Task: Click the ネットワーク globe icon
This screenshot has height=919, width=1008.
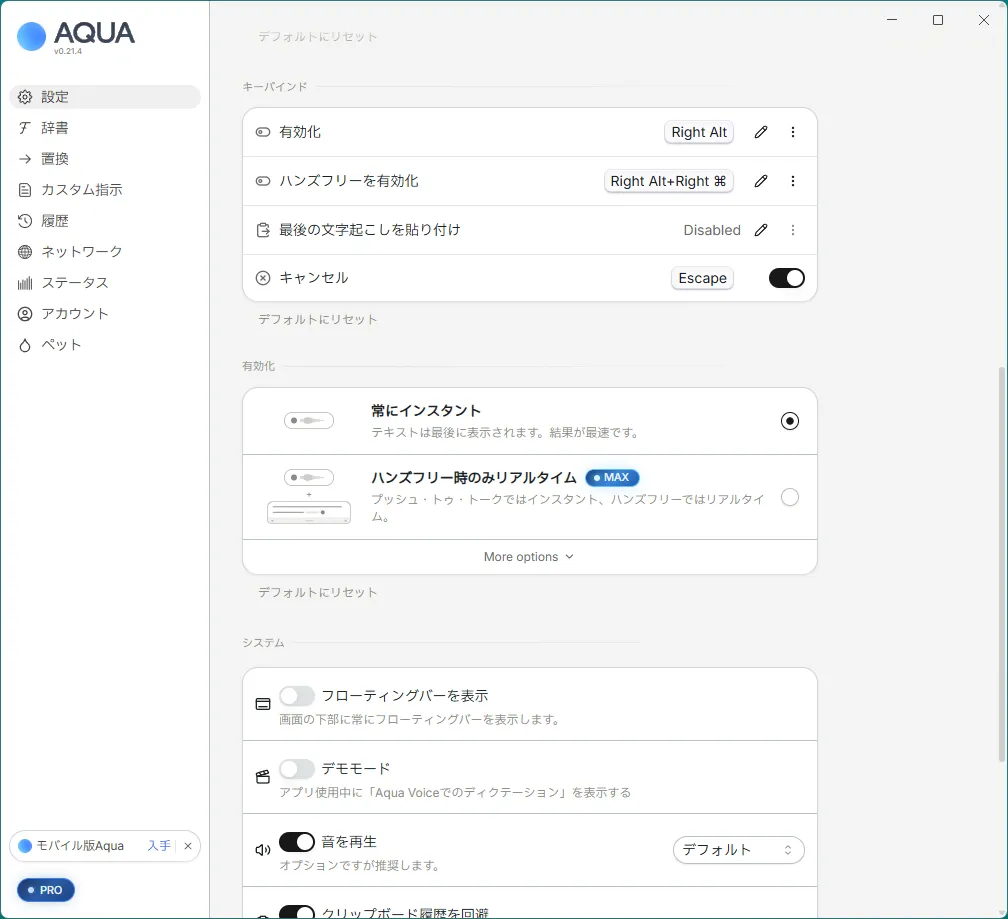Action: click(x=25, y=252)
